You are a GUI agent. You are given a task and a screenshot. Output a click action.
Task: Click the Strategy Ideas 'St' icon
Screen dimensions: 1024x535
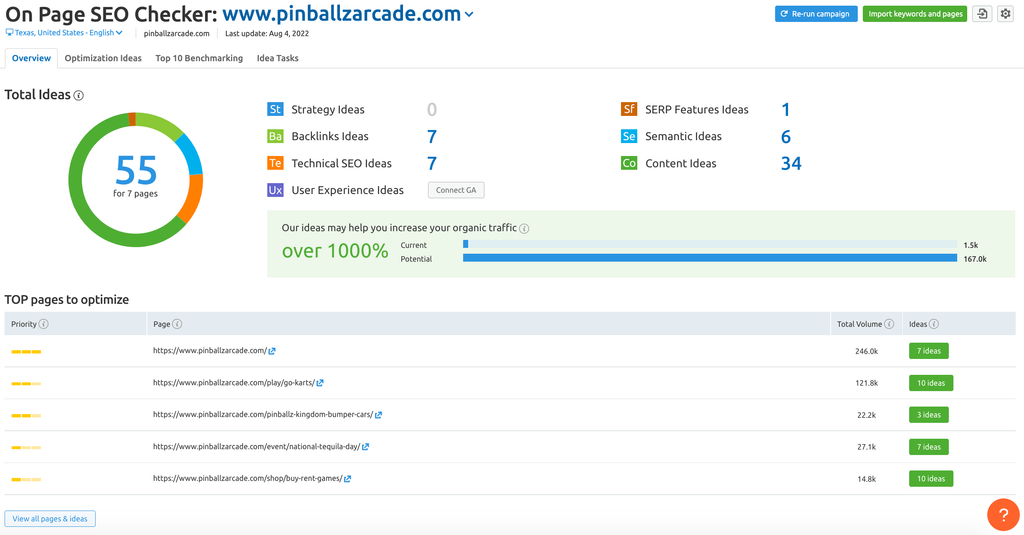(x=275, y=109)
